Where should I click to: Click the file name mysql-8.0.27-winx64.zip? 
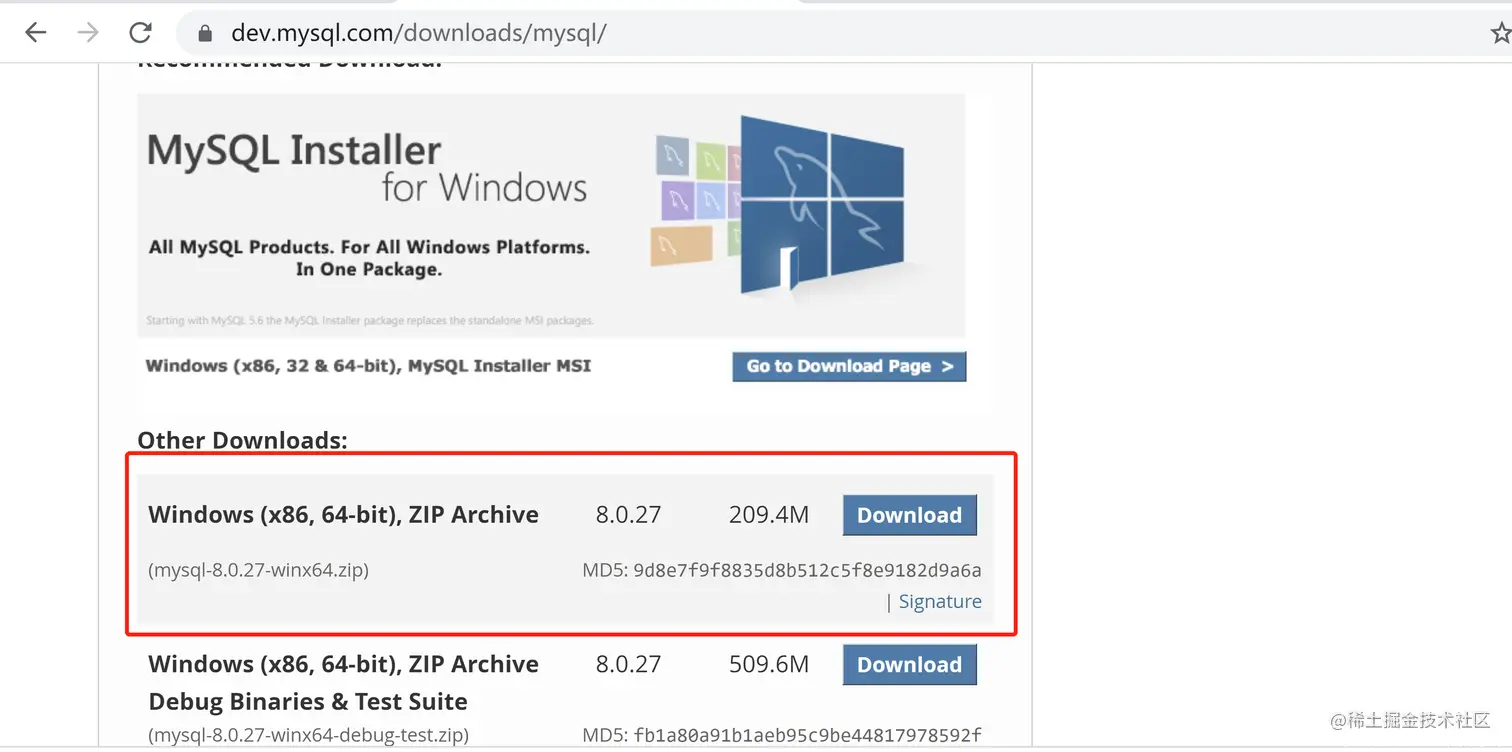(258, 571)
